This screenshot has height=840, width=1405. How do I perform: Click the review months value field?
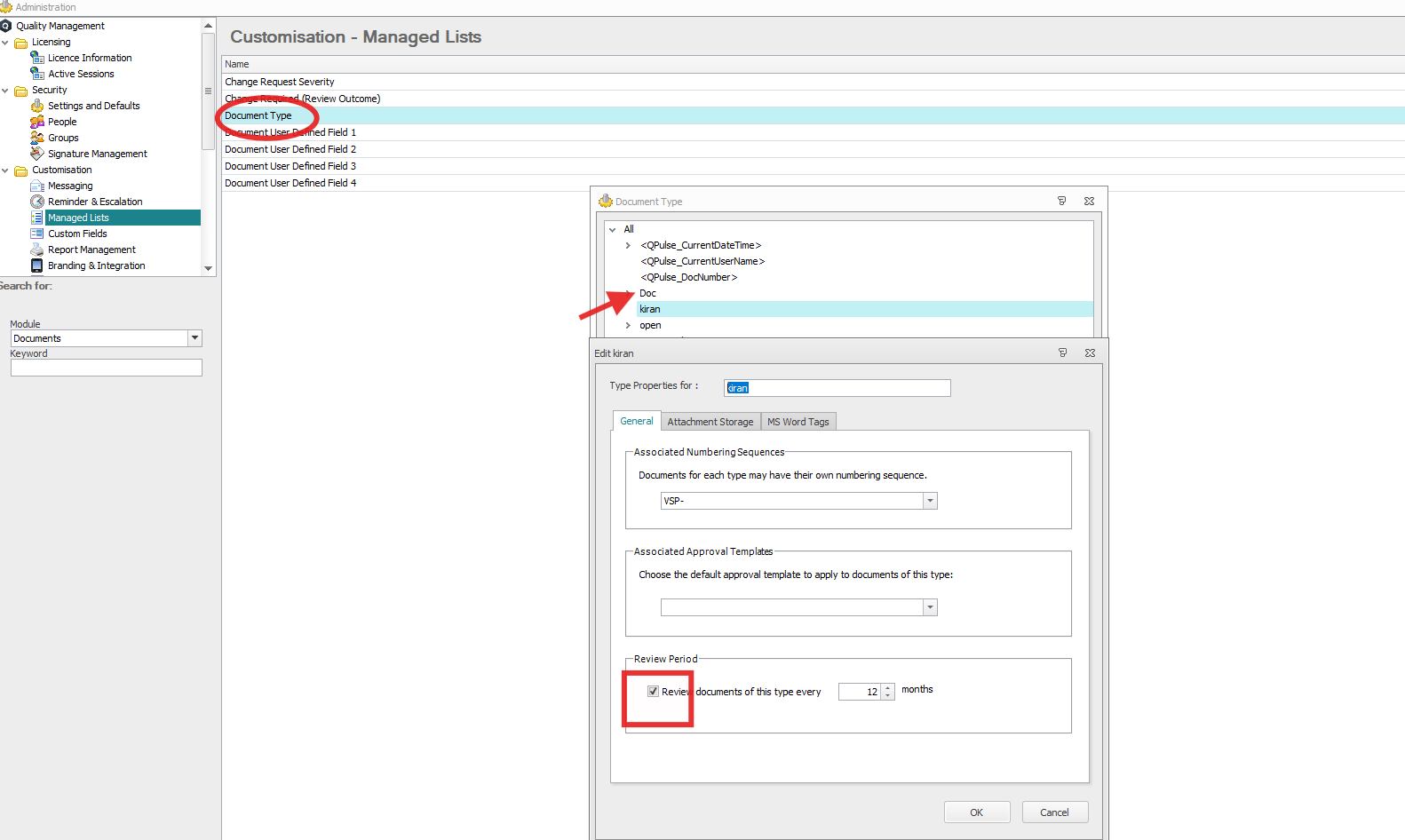point(860,692)
